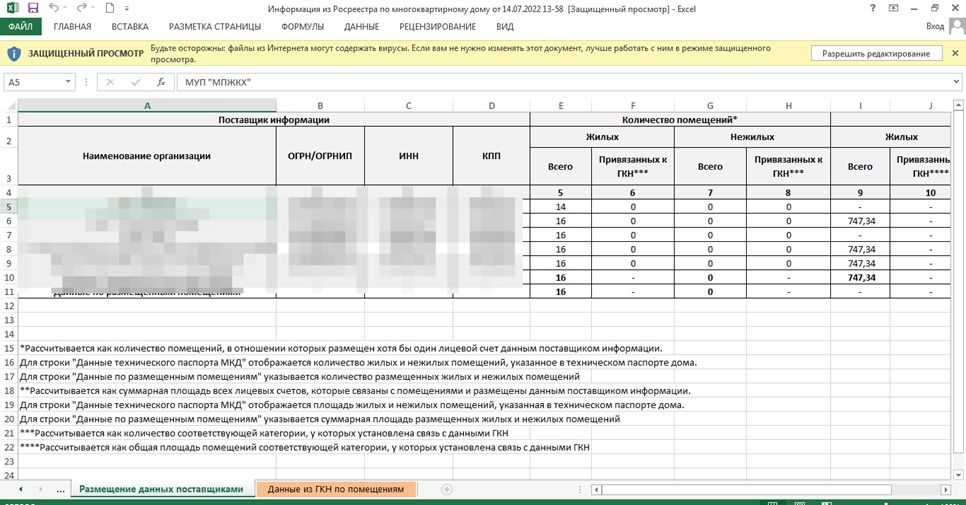Click the formula bar Enter checkmark icon
The image size is (966, 505).
coord(136,82)
